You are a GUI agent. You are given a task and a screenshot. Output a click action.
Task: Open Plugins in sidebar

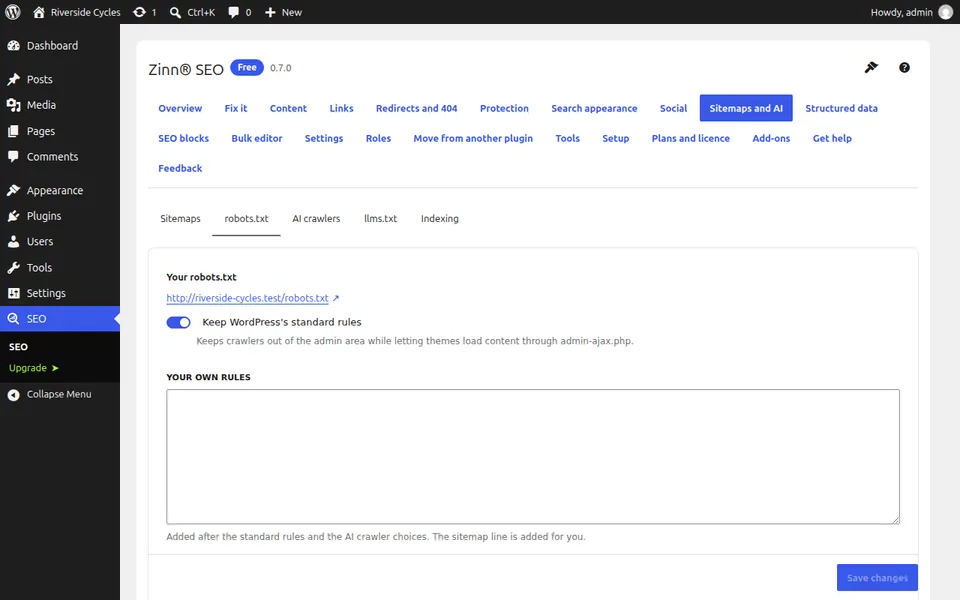[60, 216]
